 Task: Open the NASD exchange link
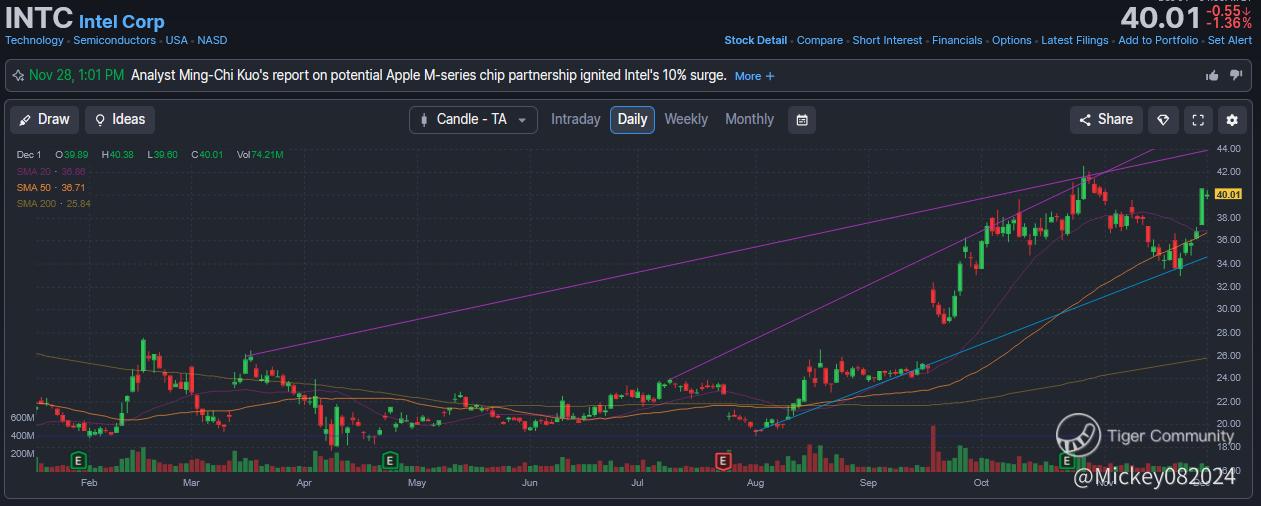[212, 40]
